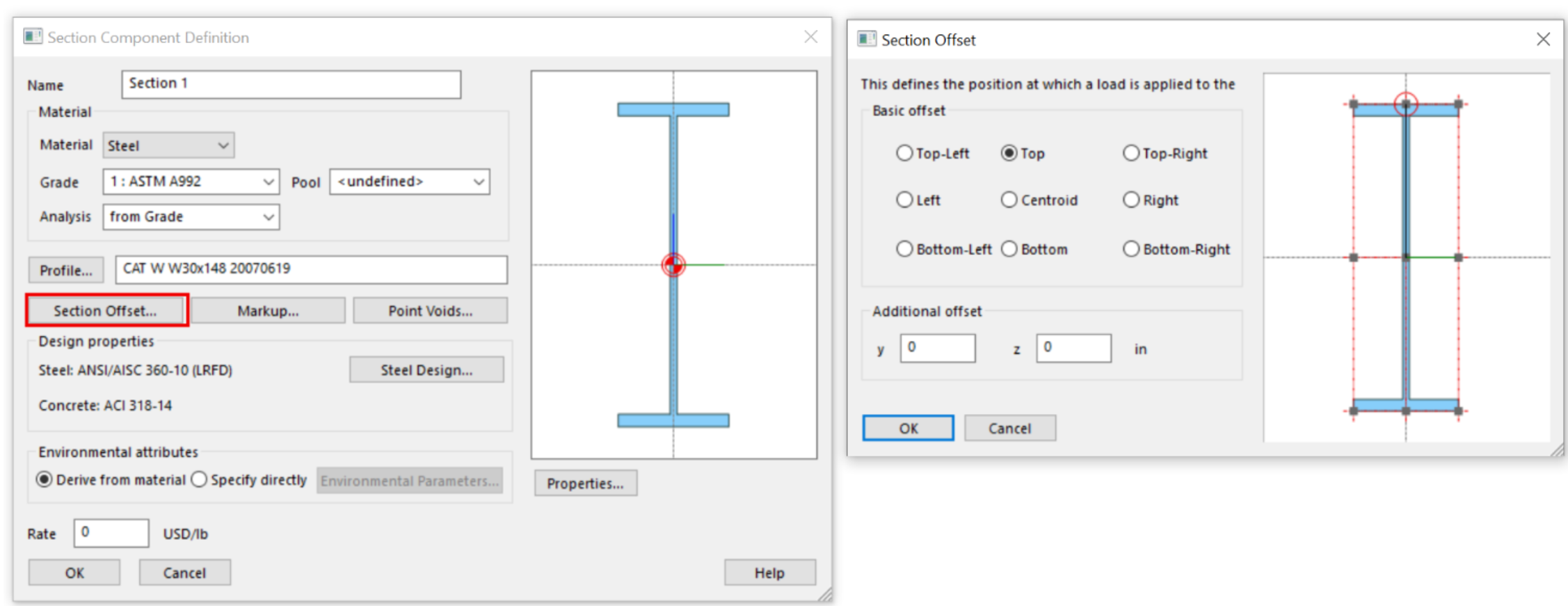View section Properties
Viewport: 1568px width, 606px height.
click(585, 483)
